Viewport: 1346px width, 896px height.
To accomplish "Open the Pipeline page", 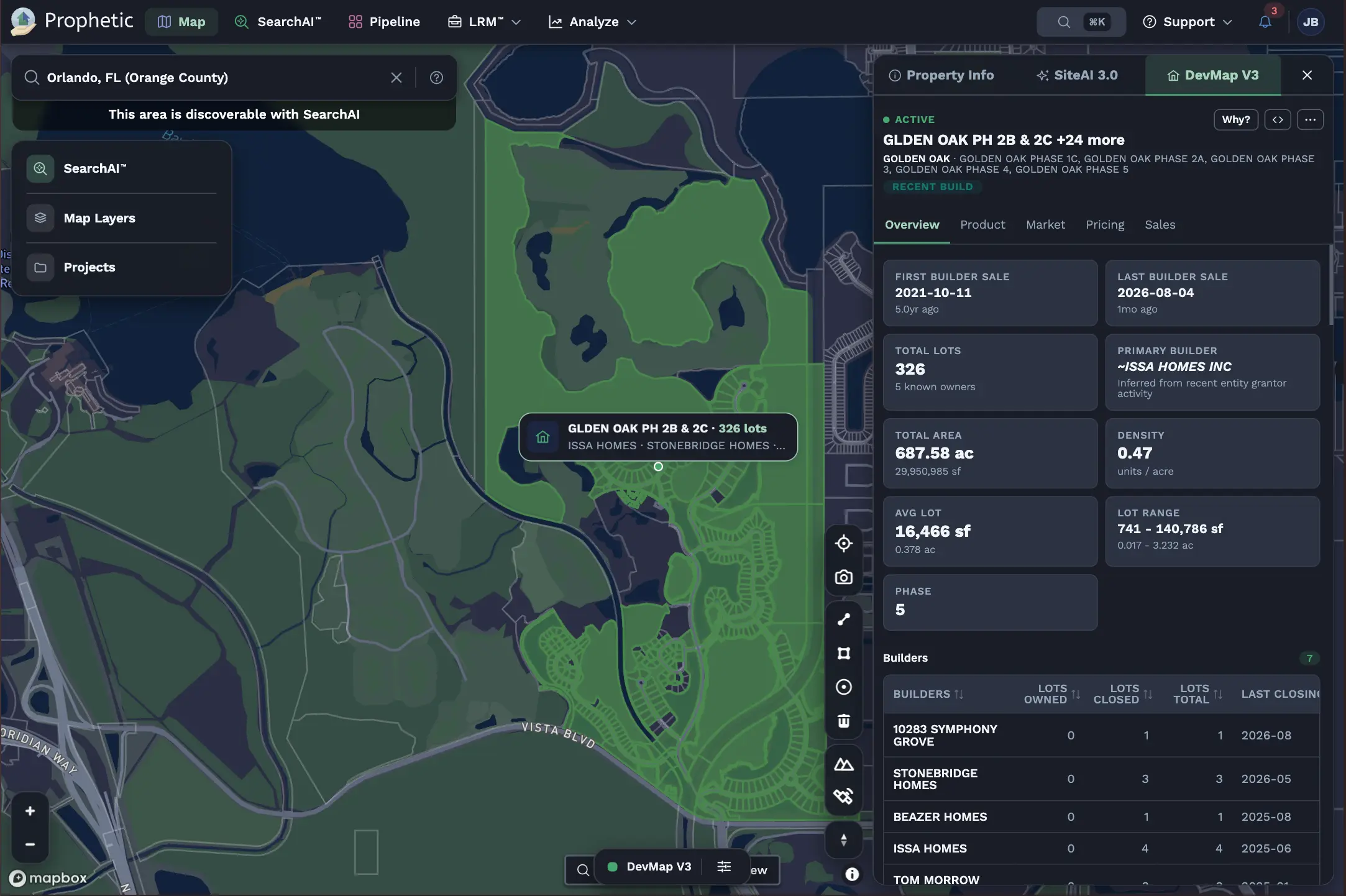I will [x=384, y=22].
